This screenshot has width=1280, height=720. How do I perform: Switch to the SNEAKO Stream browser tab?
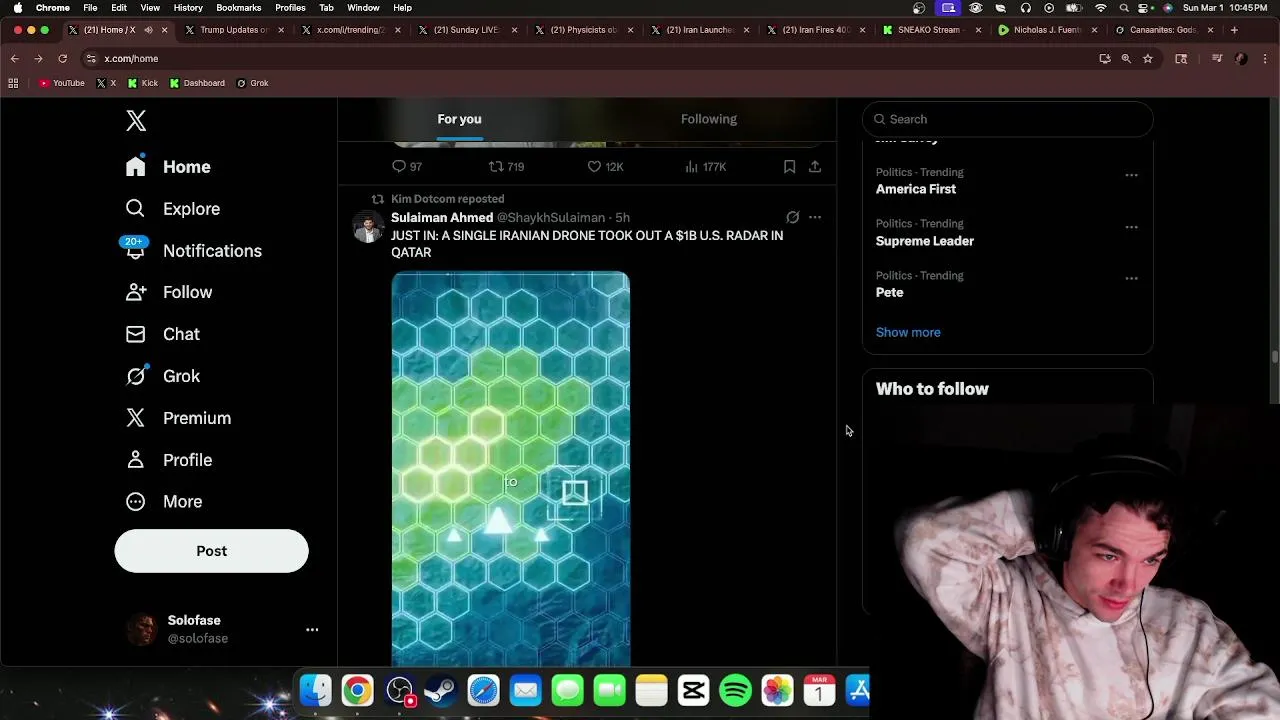pos(929,30)
